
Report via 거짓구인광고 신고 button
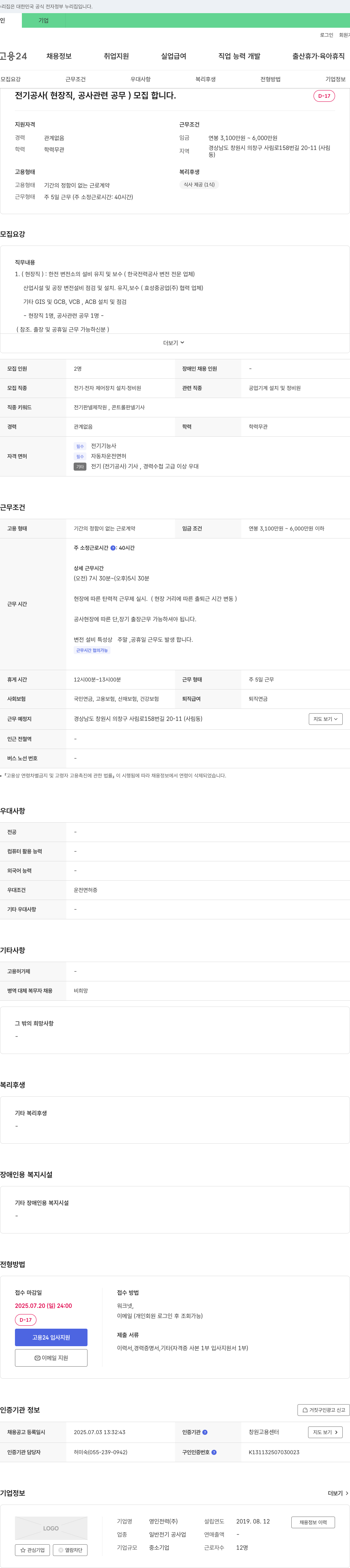coord(323,1410)
